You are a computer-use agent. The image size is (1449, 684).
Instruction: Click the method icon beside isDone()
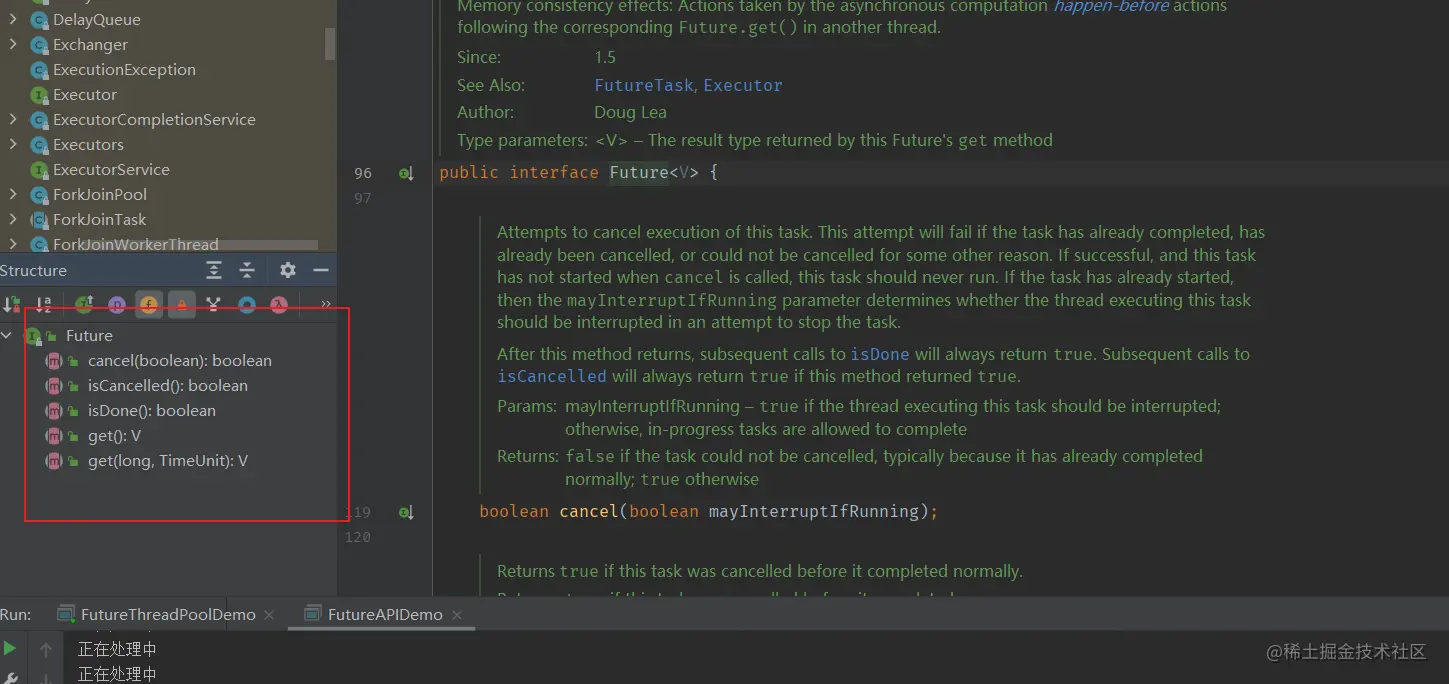(x=54, y=411)
